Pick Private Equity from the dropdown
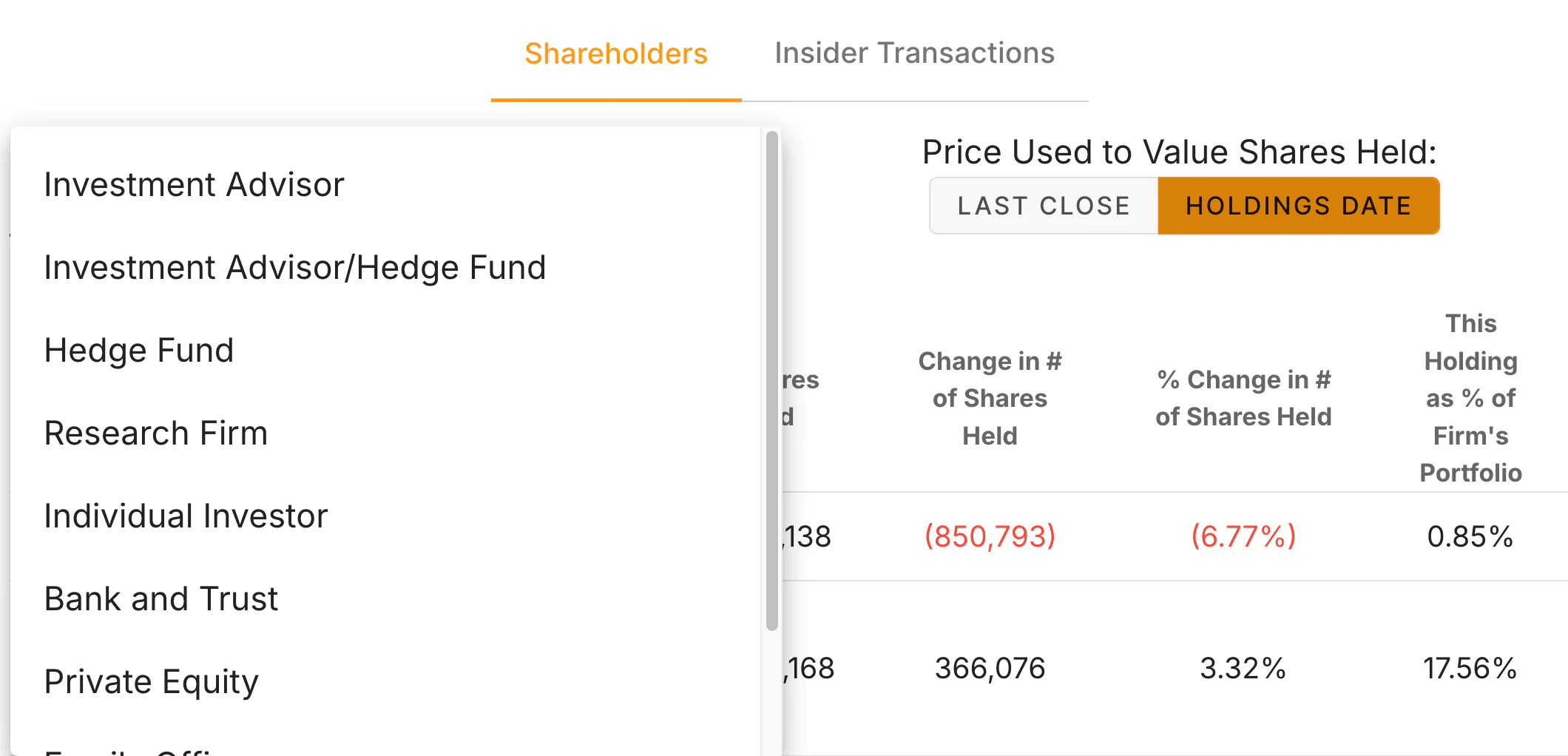 pyautogui.click(x=151, y=681)
